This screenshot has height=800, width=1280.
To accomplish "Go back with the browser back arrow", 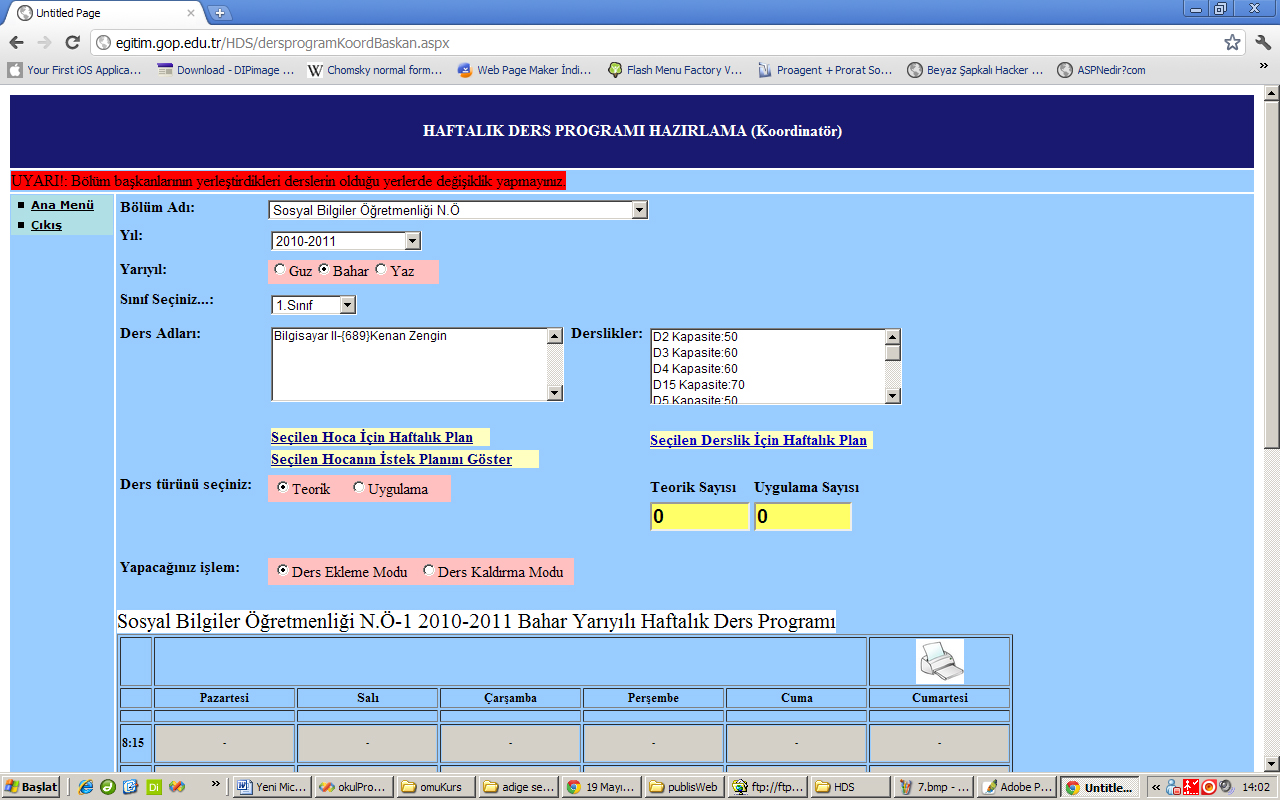I will pyautogui.click(x=17, y=43).
